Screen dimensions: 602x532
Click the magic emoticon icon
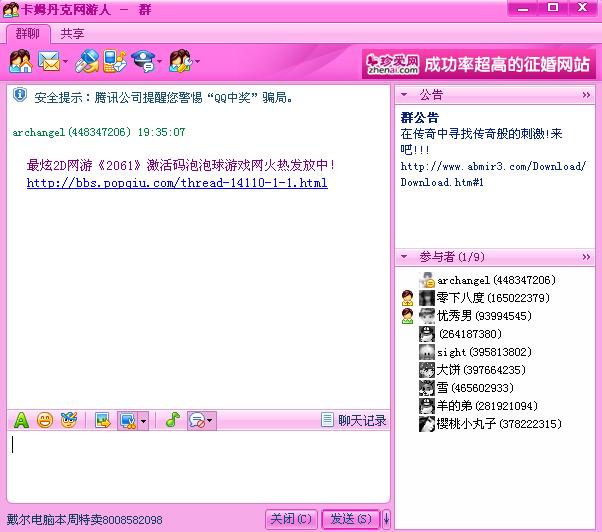point(68,420)
